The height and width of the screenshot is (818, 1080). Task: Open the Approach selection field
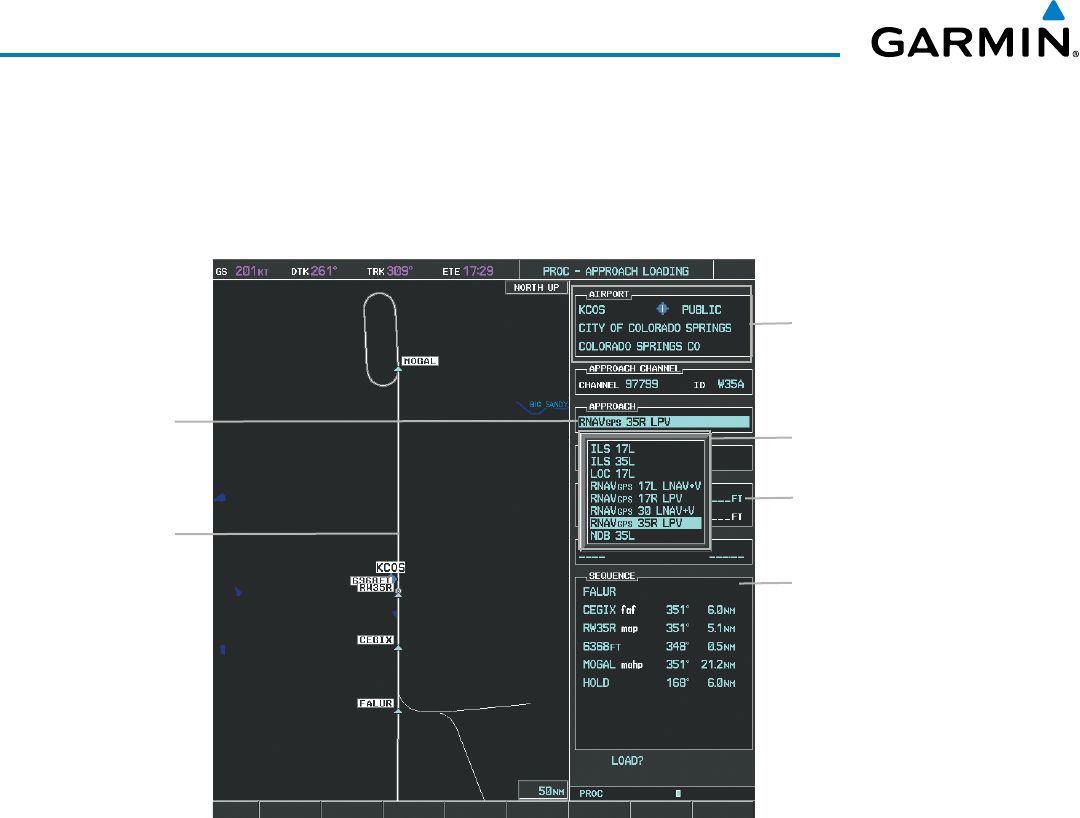(x=663, y=422)
